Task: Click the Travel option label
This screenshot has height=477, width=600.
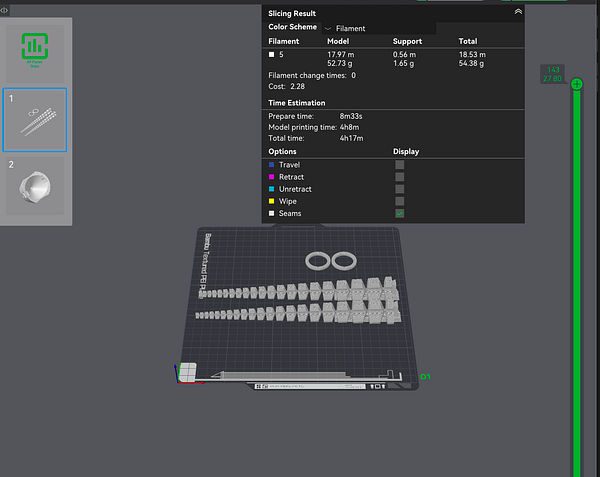Action: (289, 165)
